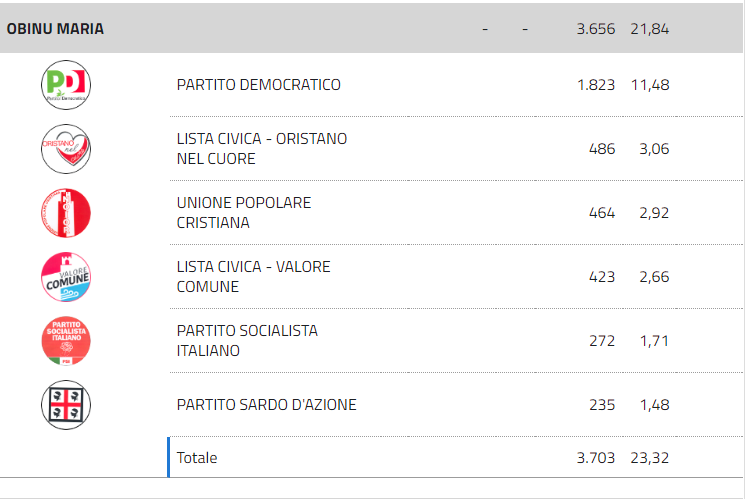Screen dimensions: 745x499
Task: Open the Valore Comune list logo
Action: (66, 277)
